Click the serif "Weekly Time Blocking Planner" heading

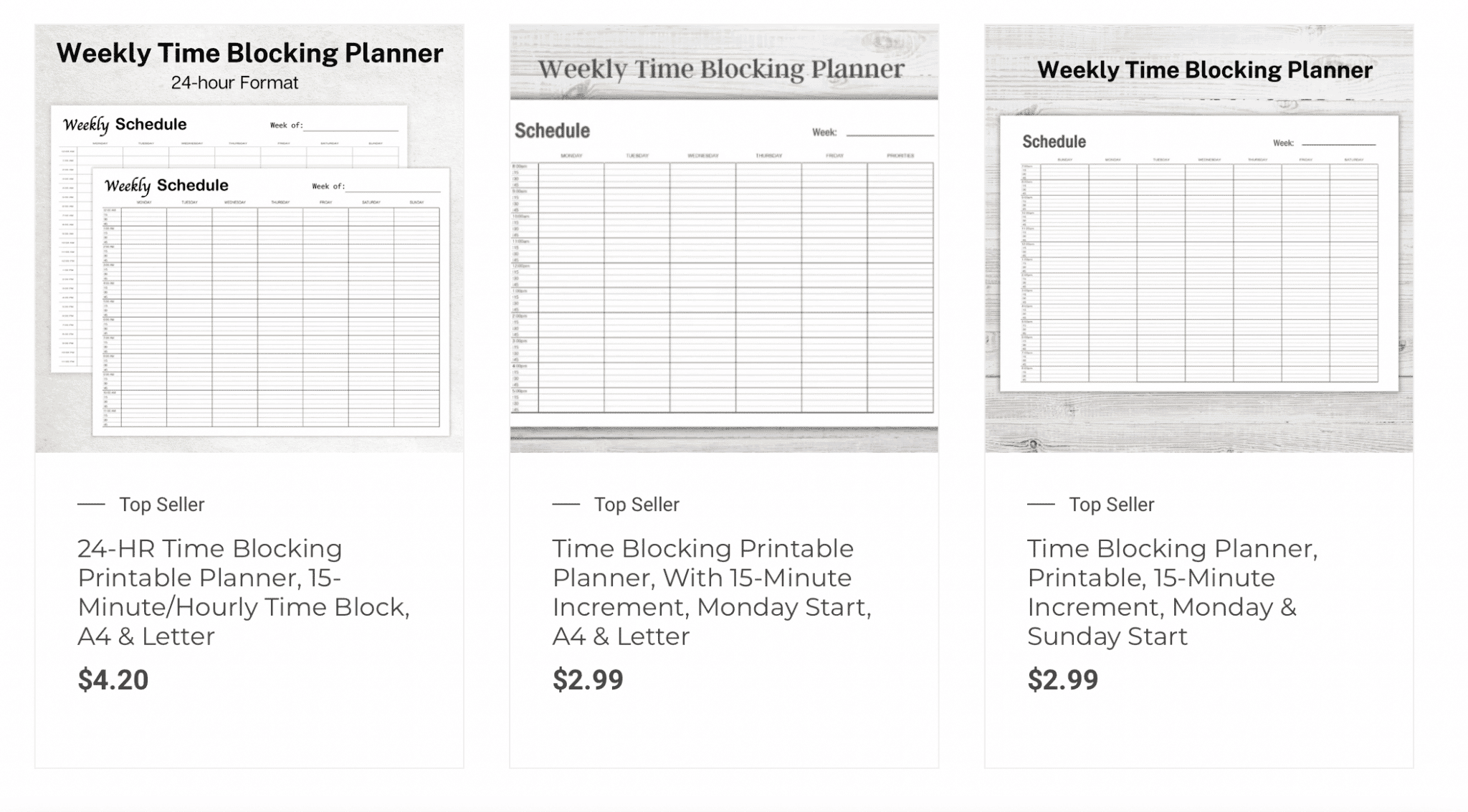721,70
